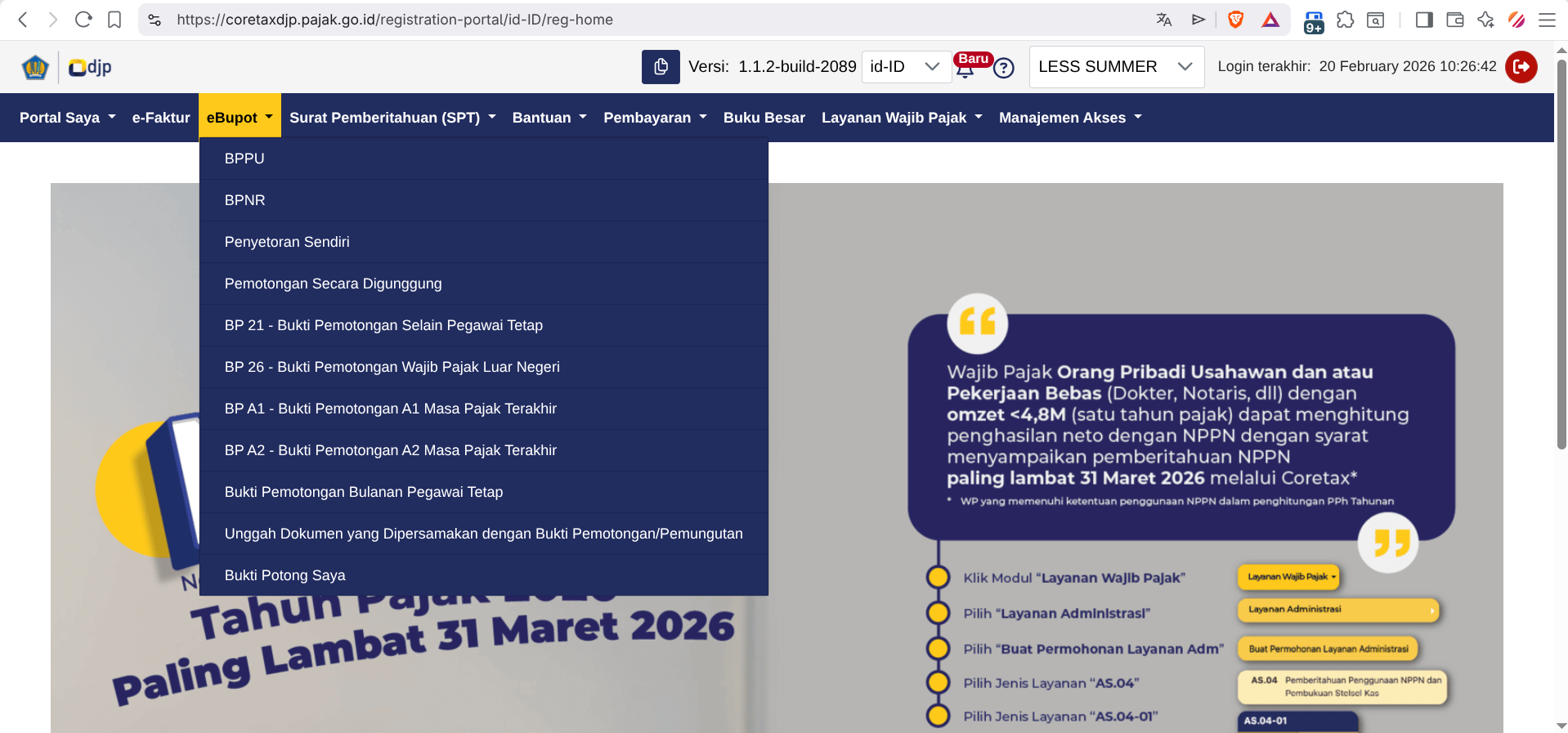Screen dimensions: 1568x733
Task: Expand the Portal Saya menu
Action: (68, 118)
